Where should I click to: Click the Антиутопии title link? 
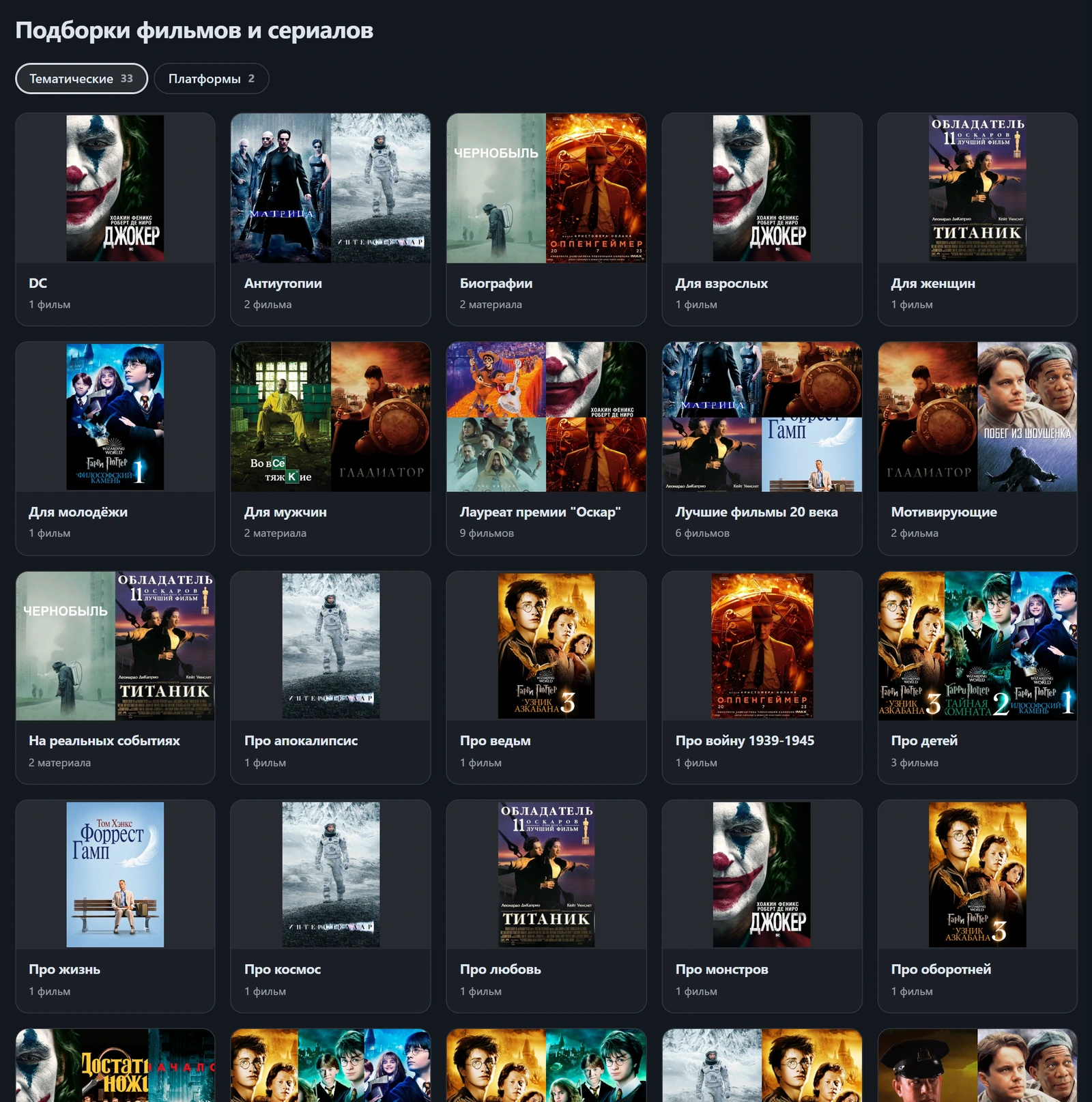pyautogui.click(x=283, y=283)
